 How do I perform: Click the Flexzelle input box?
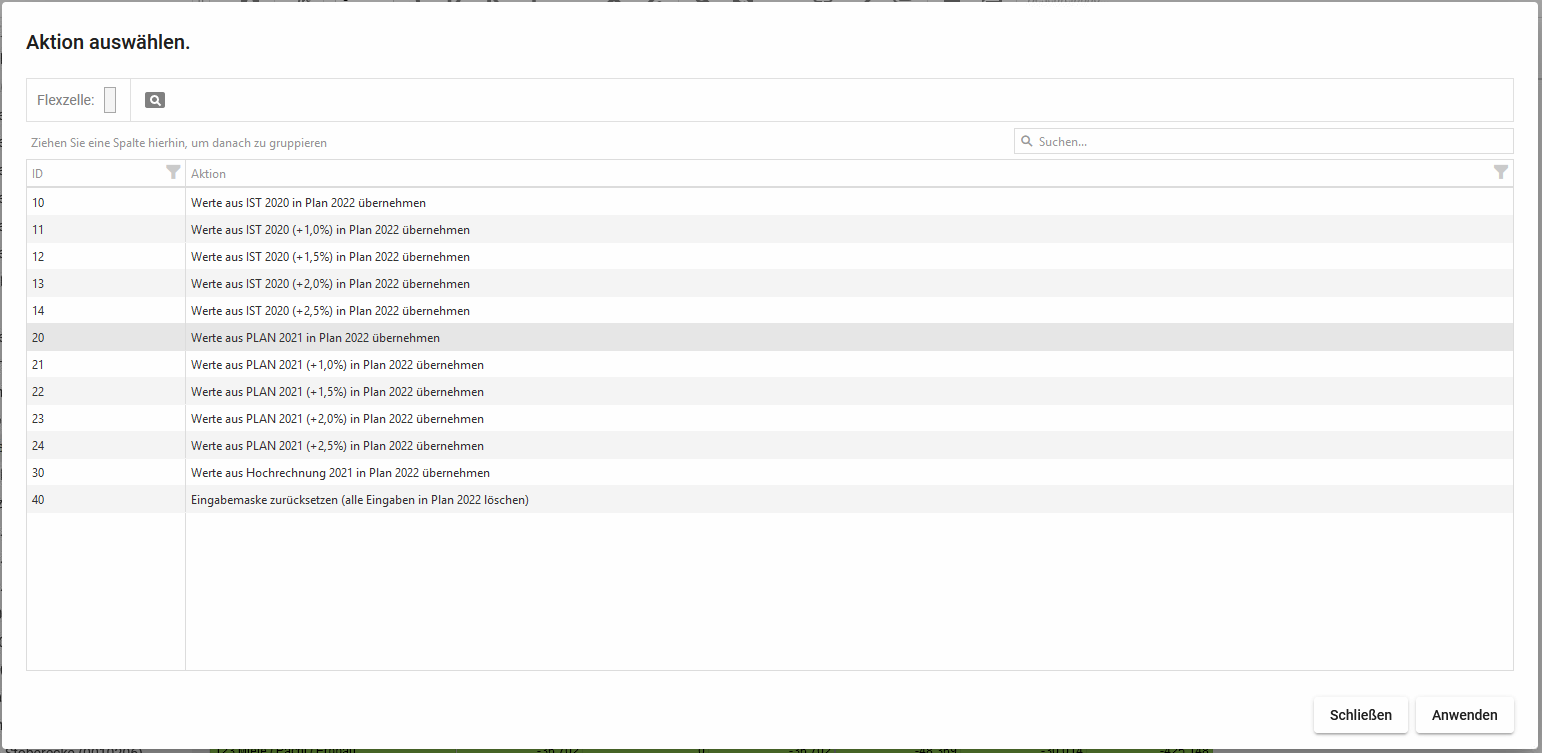click(x=110, y=100)
